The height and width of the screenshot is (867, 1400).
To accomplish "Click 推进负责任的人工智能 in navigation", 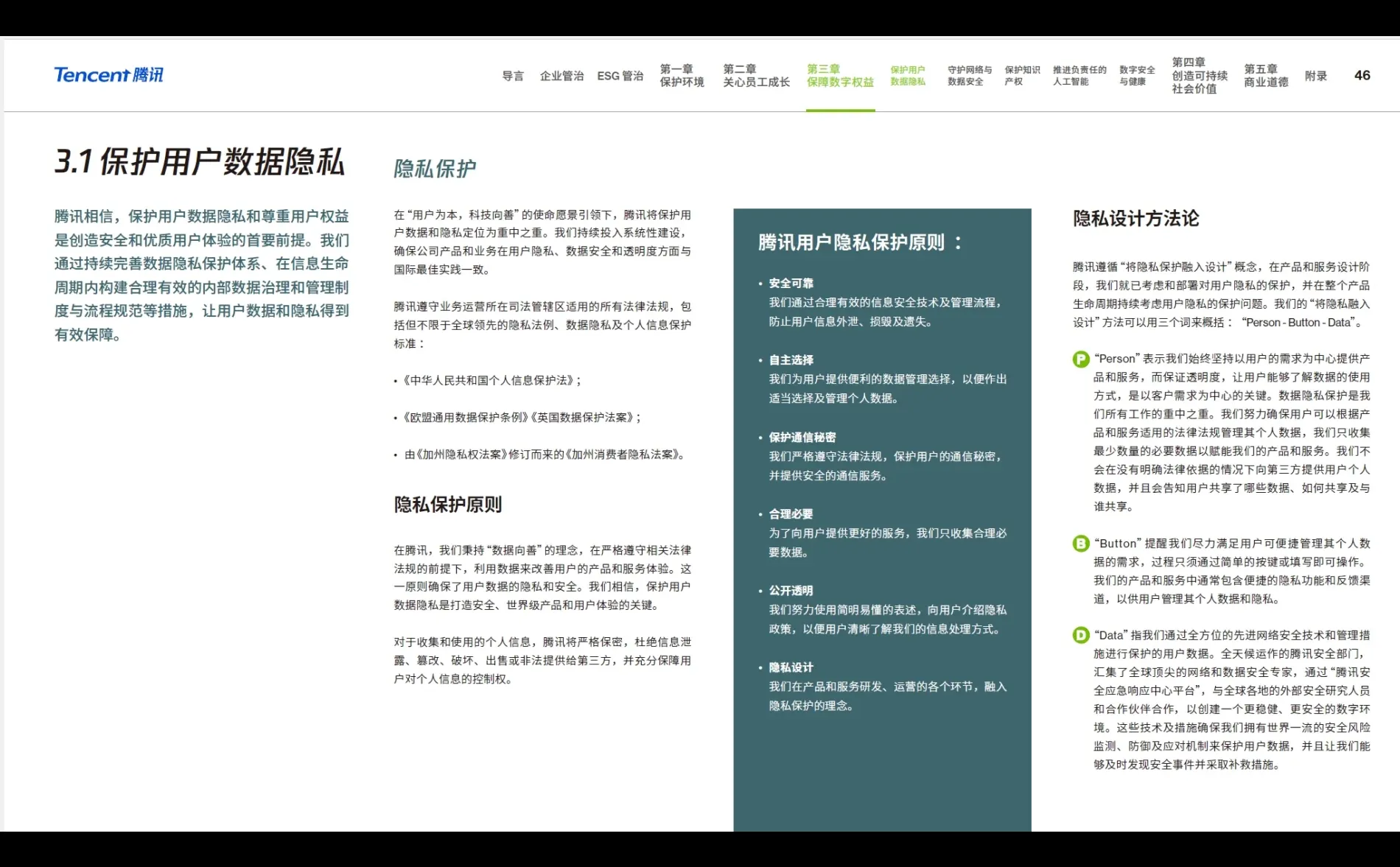I will pos(1078,76).
